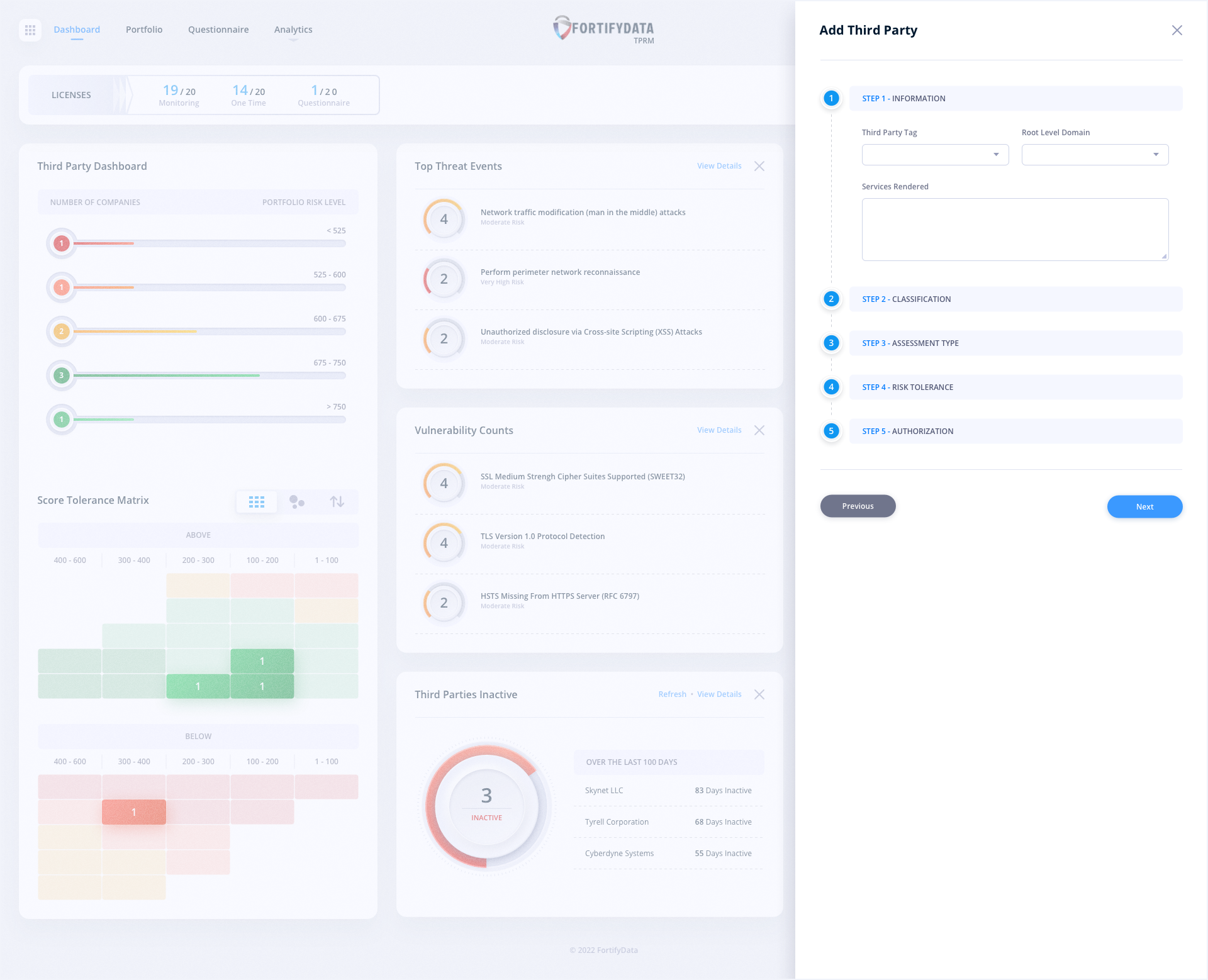Refresh the Third Parties Inactive list
Screen dimensions: 1208x980
pyautogui.click(x=672, y=694)
